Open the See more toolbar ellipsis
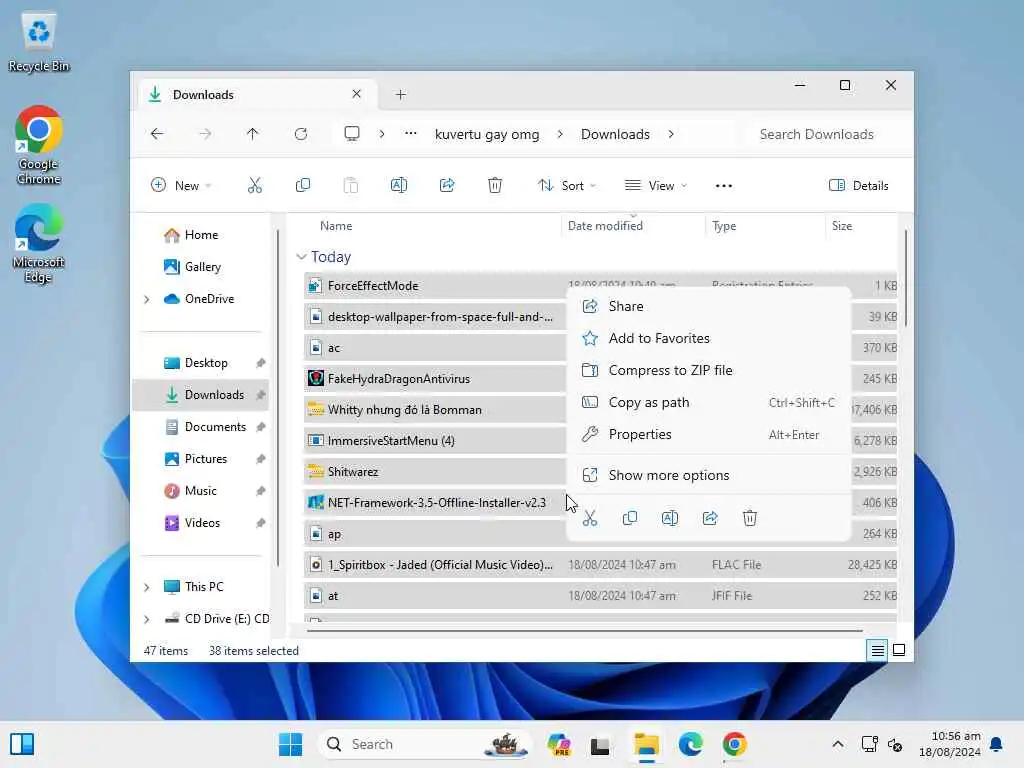 724,185
